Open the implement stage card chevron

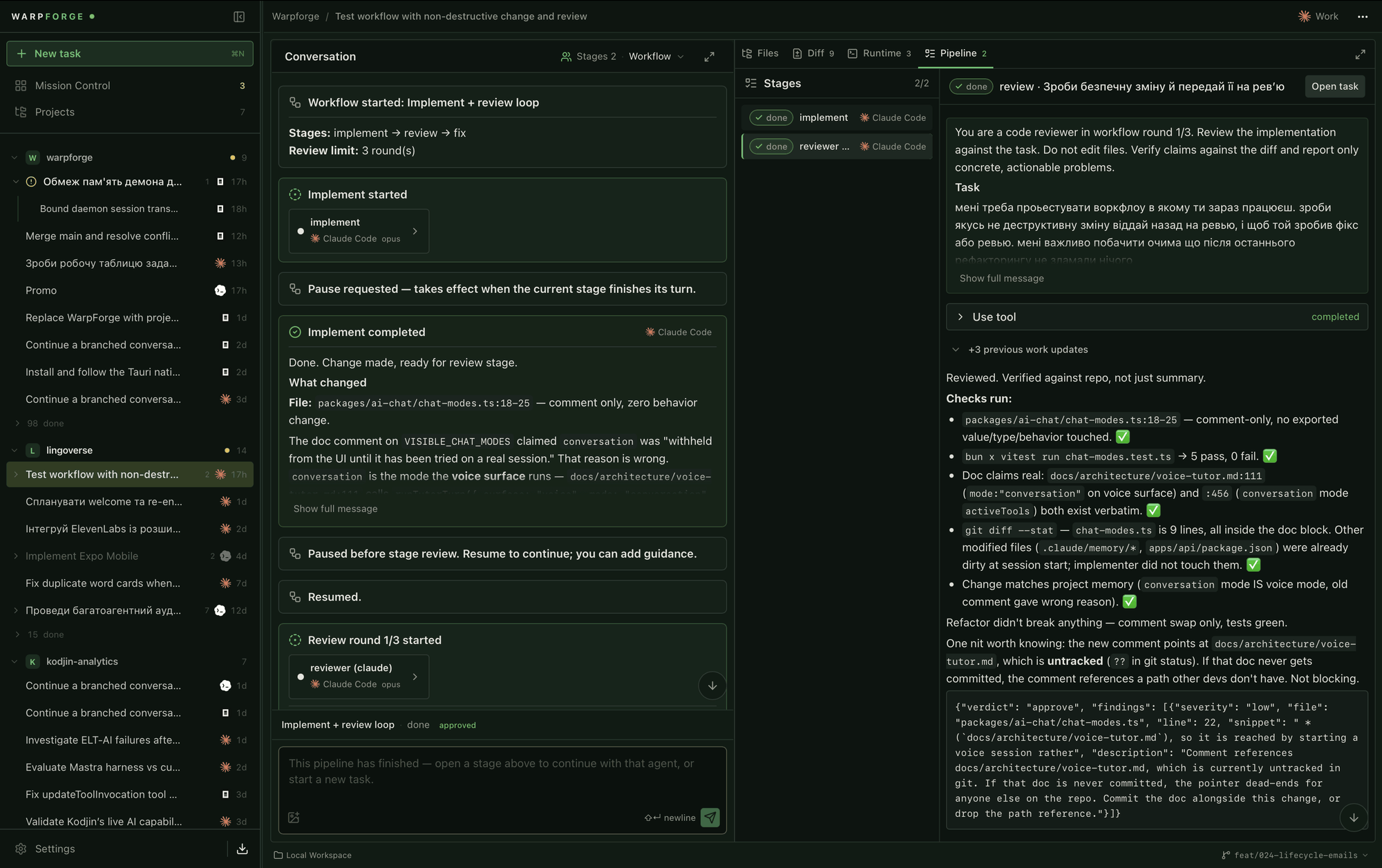[415, 232]
